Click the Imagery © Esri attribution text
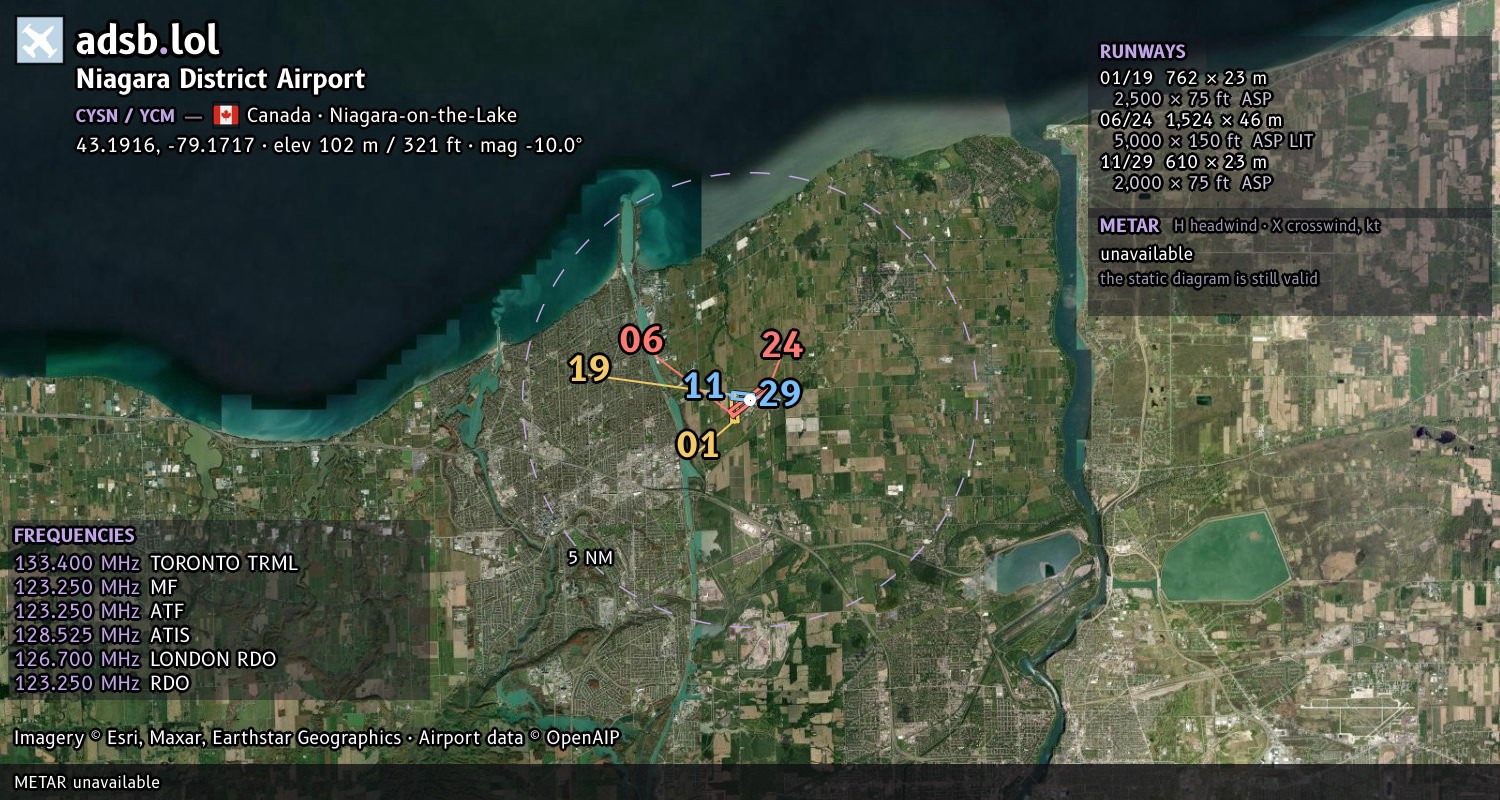 pos(317,738)
